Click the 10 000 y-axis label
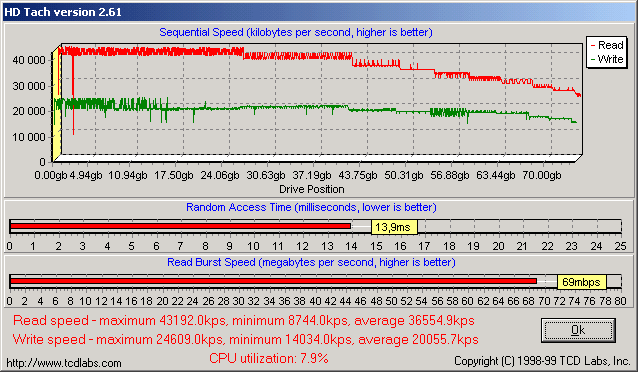Image resolution: width=638 pixels, height=372 pixels. click(29, 137)
